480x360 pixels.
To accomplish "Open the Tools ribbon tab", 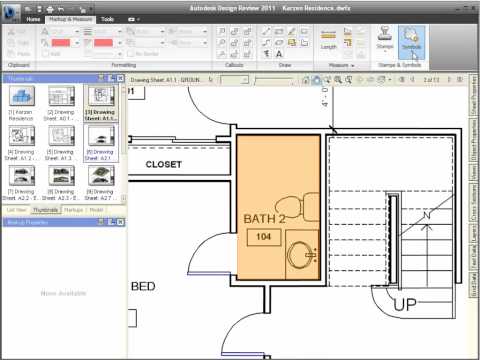I will [107, 19].
